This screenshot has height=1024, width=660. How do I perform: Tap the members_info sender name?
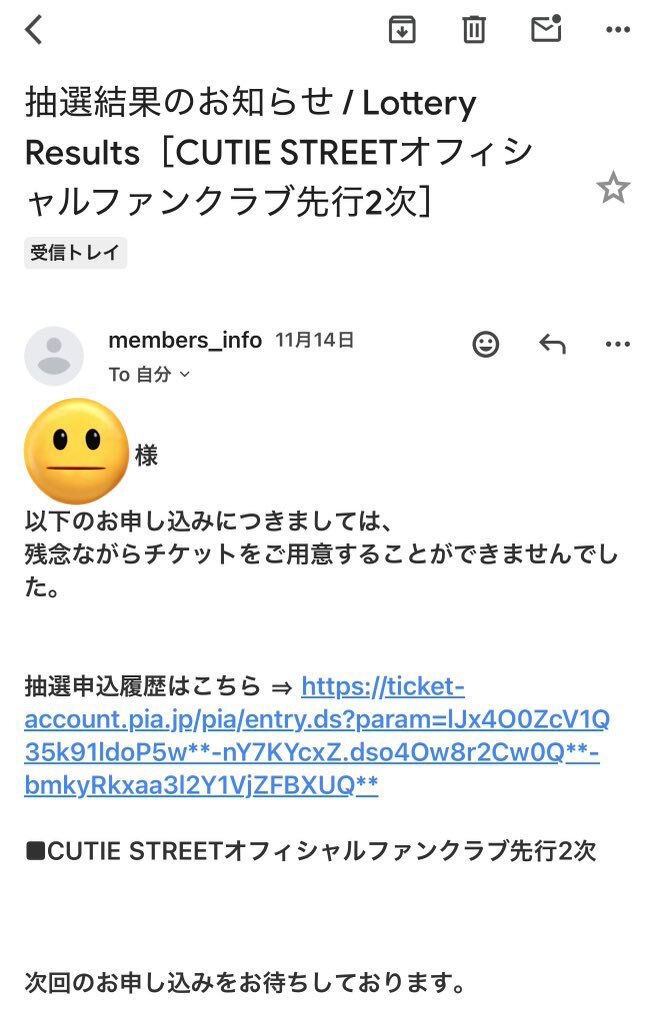[185, 340]
